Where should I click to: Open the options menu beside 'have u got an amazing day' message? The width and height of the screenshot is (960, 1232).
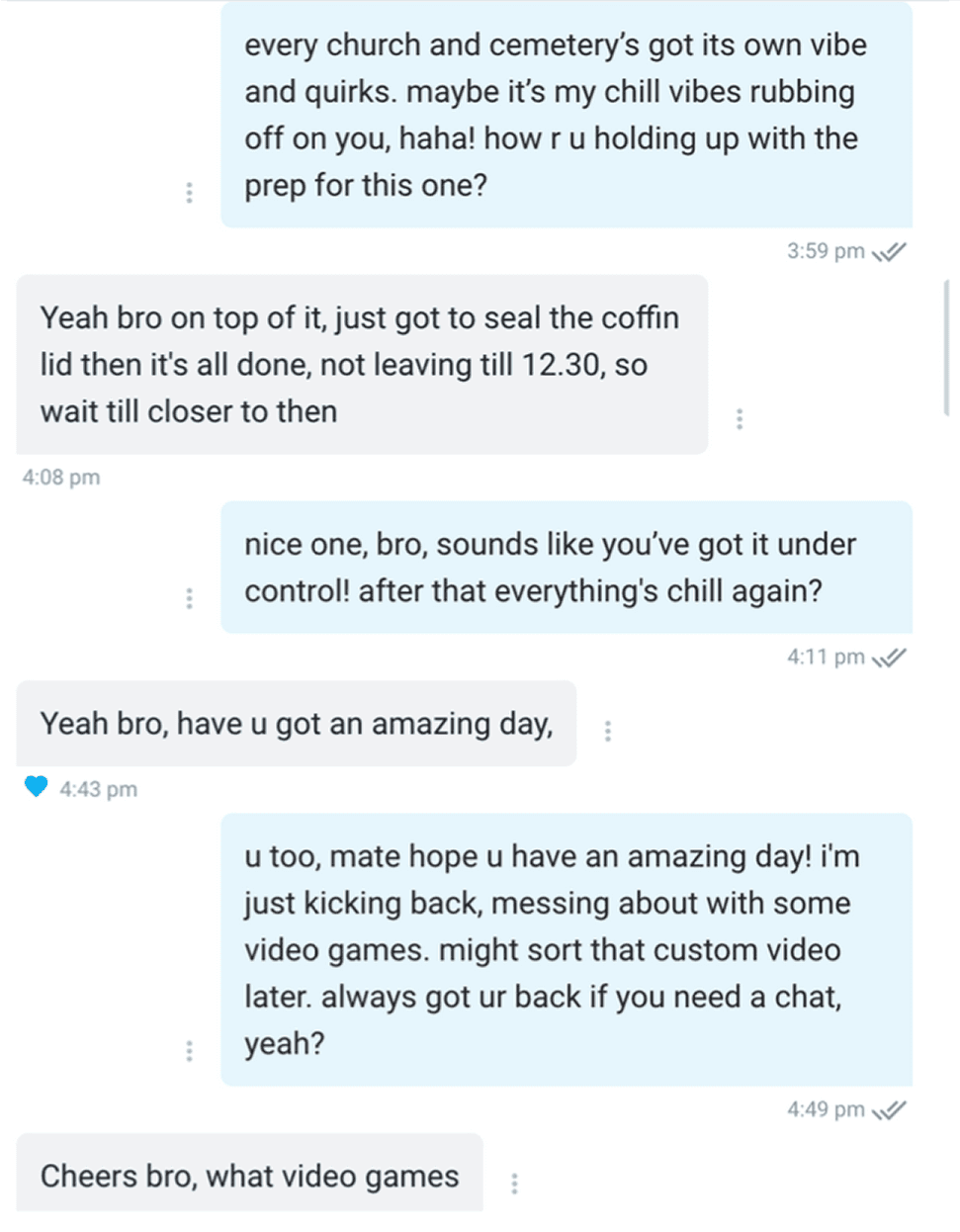608,730
